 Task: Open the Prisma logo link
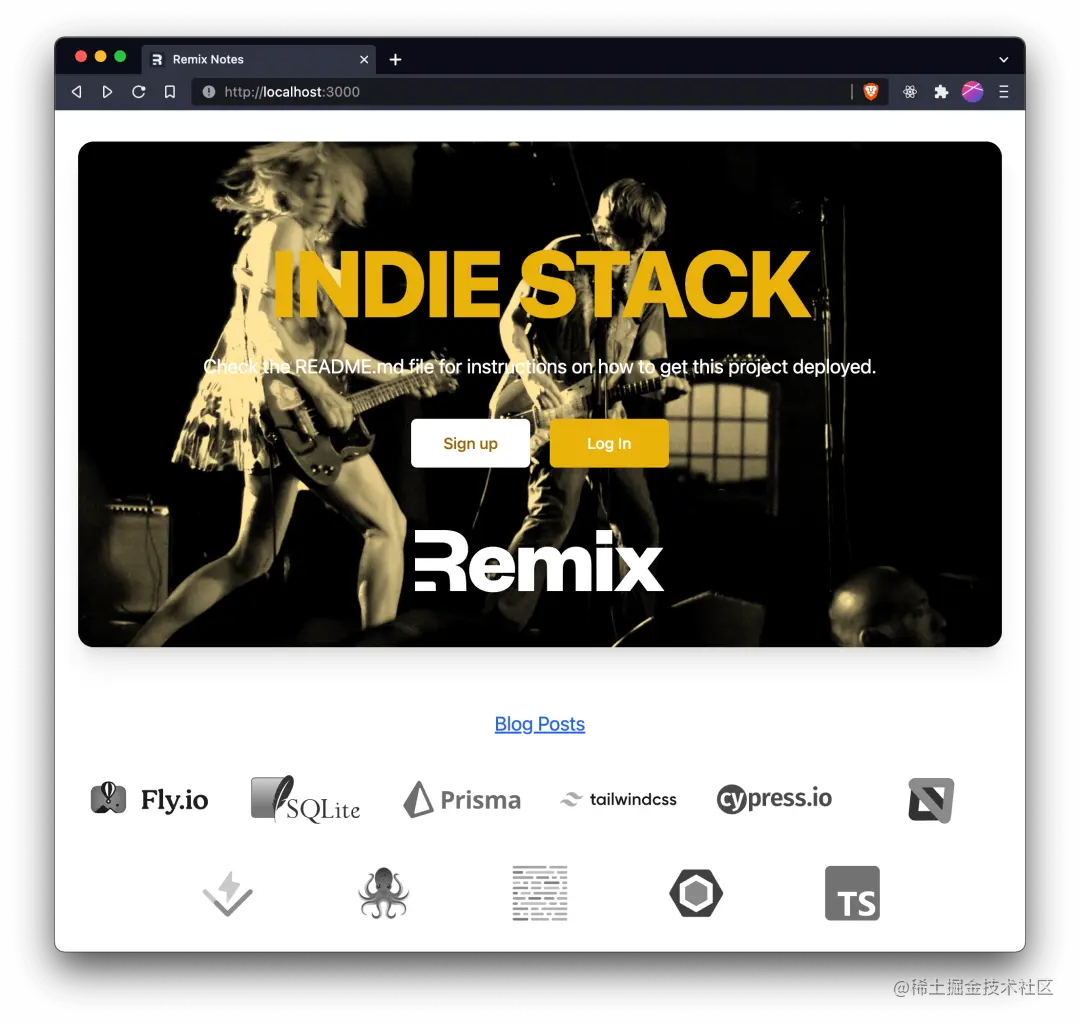coord(462,799)
